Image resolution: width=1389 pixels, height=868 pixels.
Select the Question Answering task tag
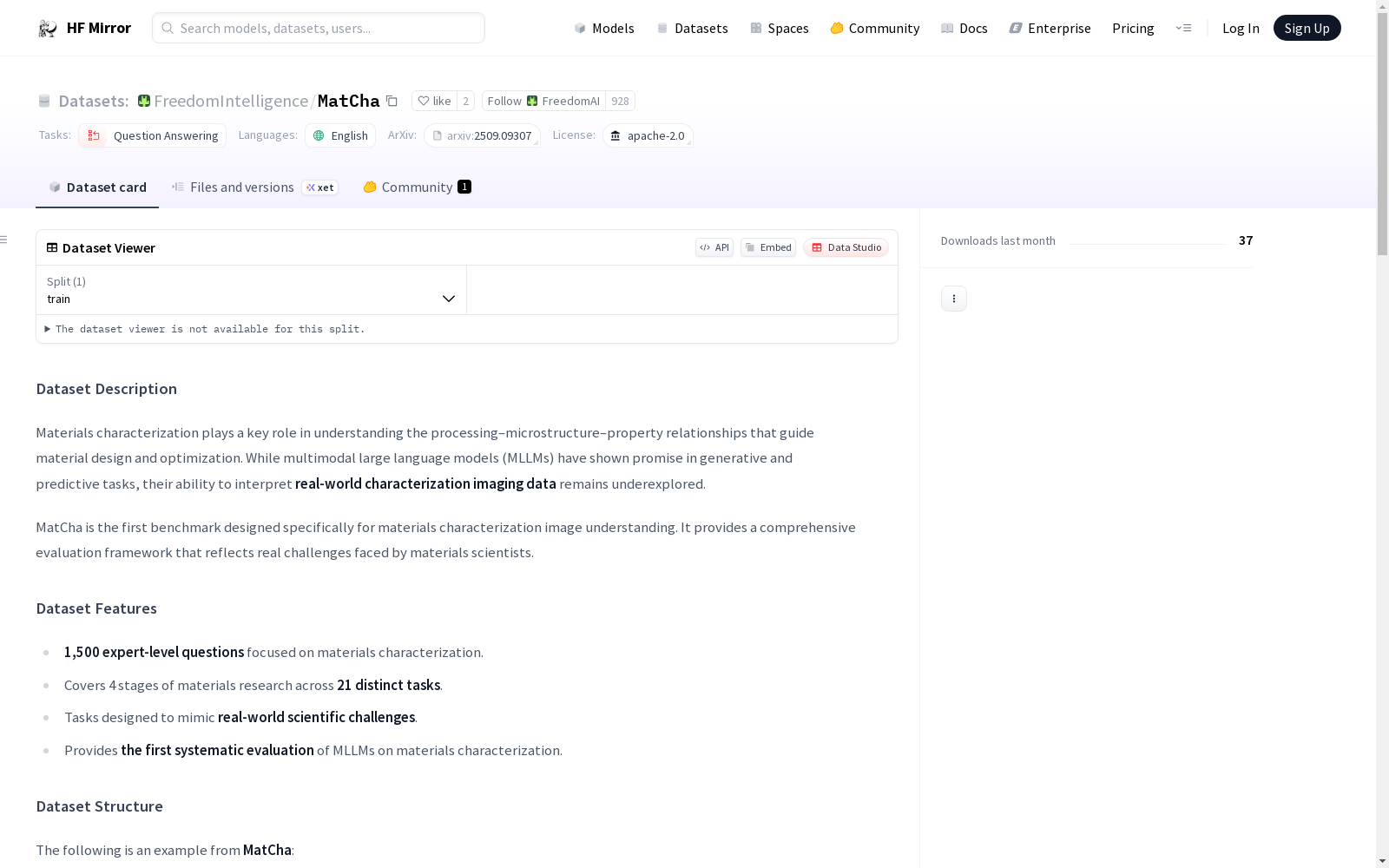tap(153, 135)
